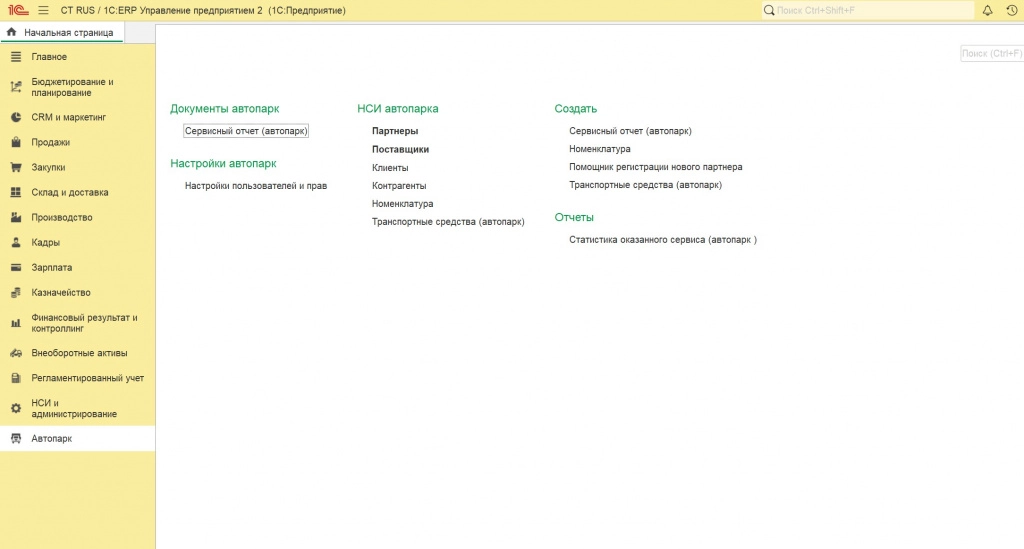Image resolution: width=1024 pixels, height=549 pixels.
Task: Open the Поставщики list link
Action: pos(400,149)
